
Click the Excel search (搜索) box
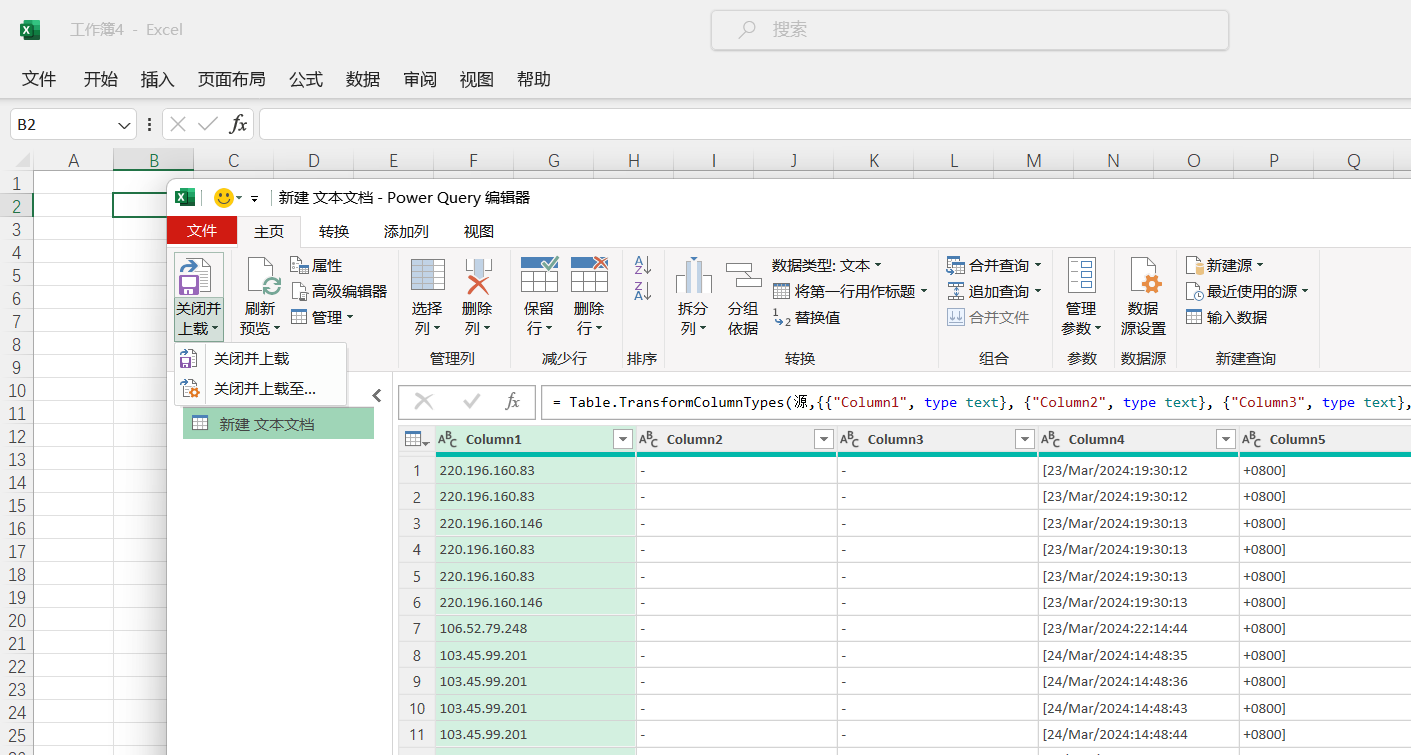(x=969, y=30)
